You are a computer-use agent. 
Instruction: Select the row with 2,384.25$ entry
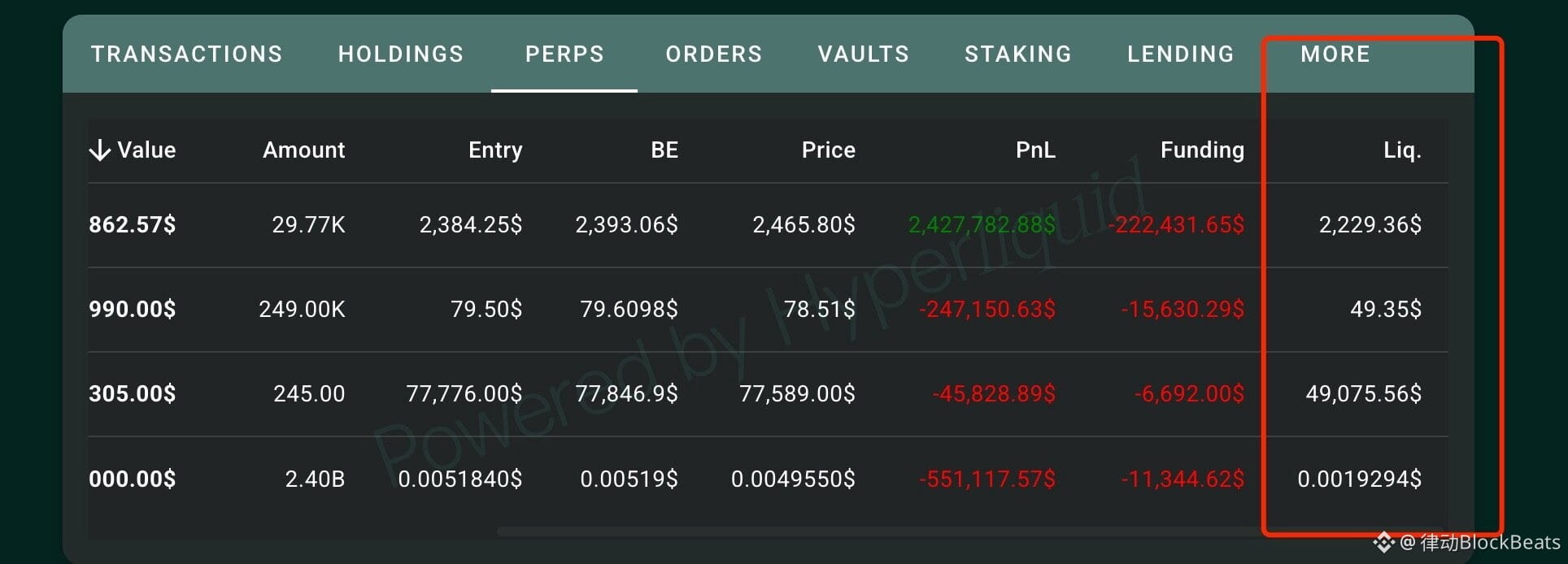768,225
